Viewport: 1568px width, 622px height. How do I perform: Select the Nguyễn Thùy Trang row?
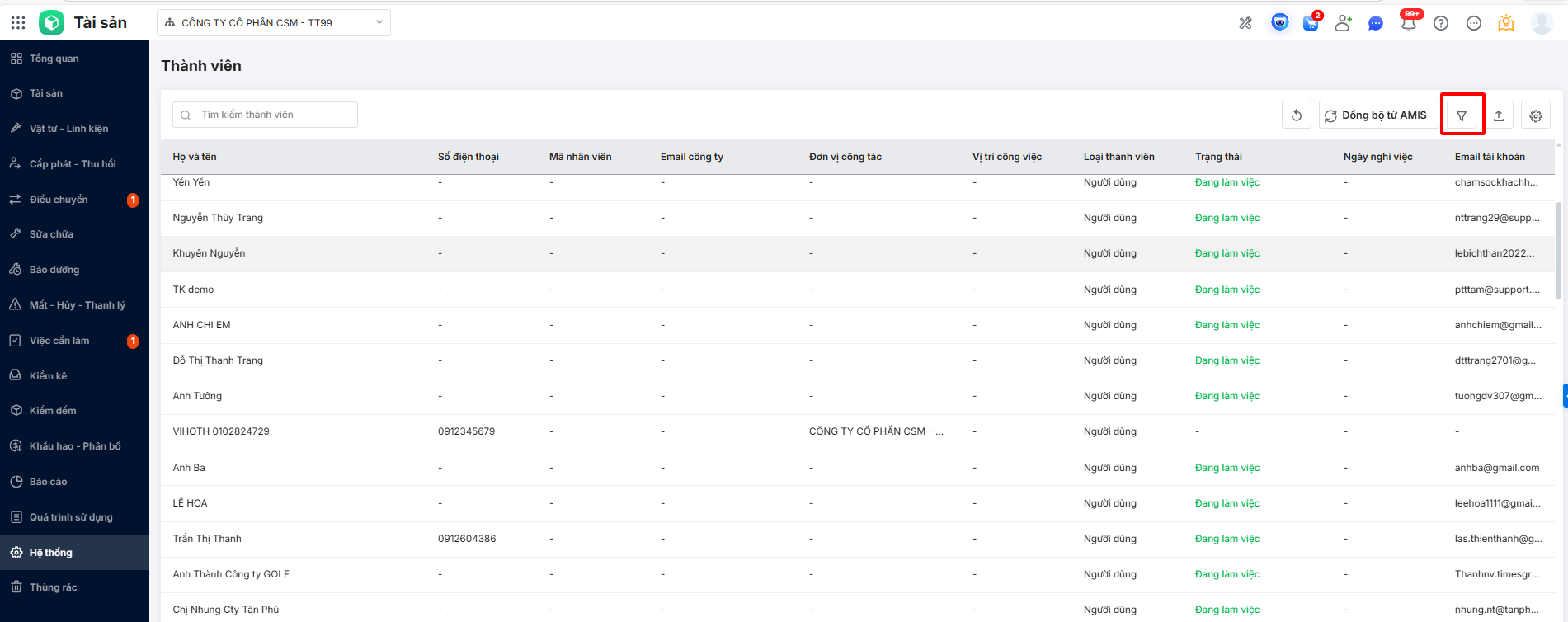coord(219,218)
